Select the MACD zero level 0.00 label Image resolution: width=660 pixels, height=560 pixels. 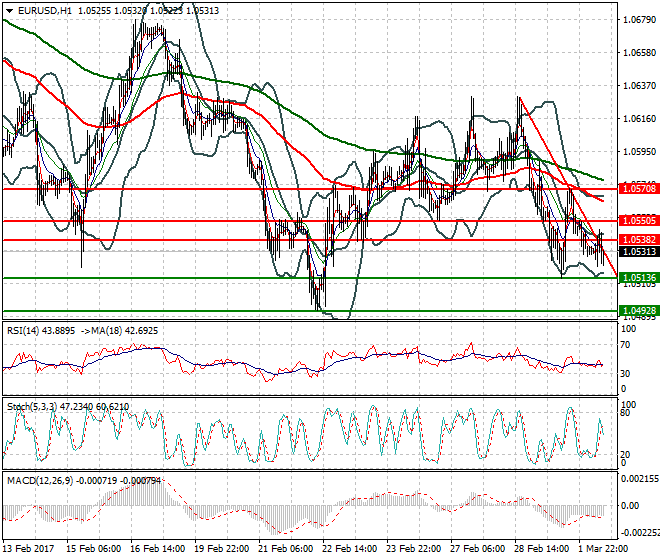pos(630,505)
